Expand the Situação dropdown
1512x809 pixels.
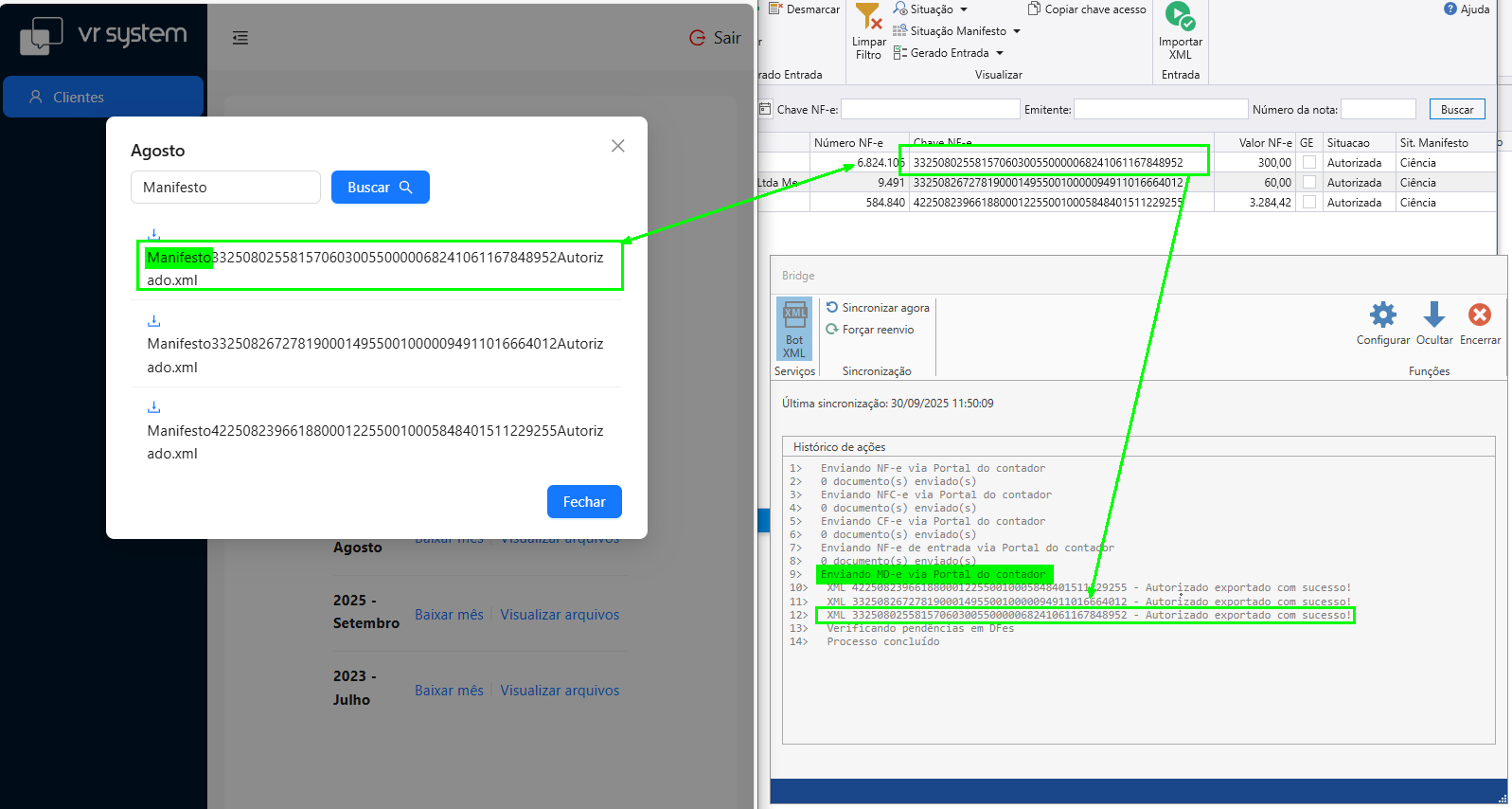tap(964, 9)
